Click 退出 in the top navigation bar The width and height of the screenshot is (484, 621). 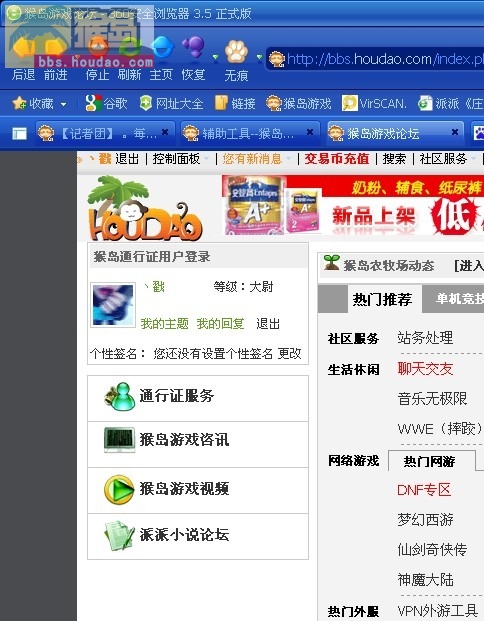point(127,159)
